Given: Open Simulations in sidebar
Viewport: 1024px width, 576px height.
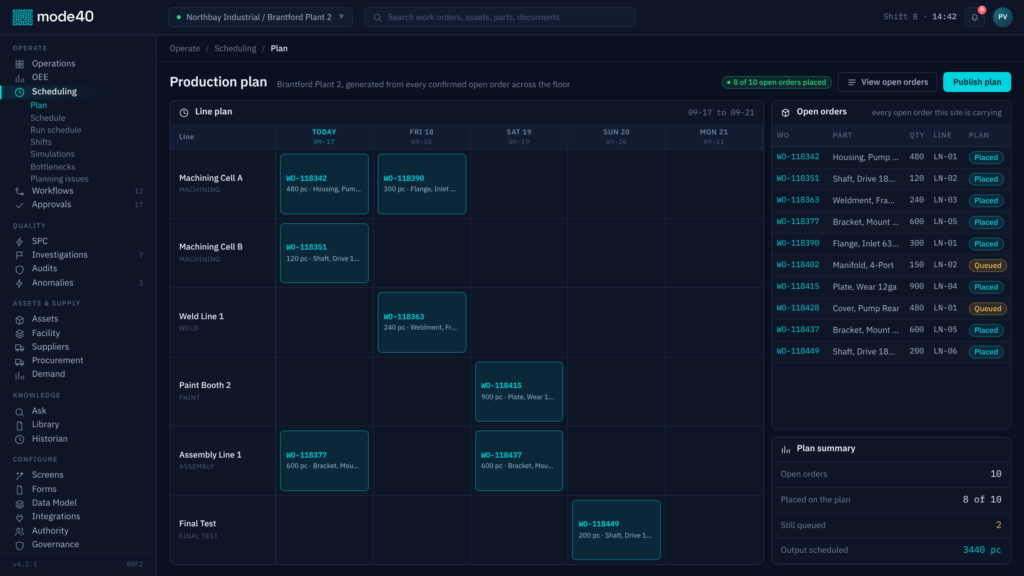Looking at the screenshot, I should tap(52, 154).
